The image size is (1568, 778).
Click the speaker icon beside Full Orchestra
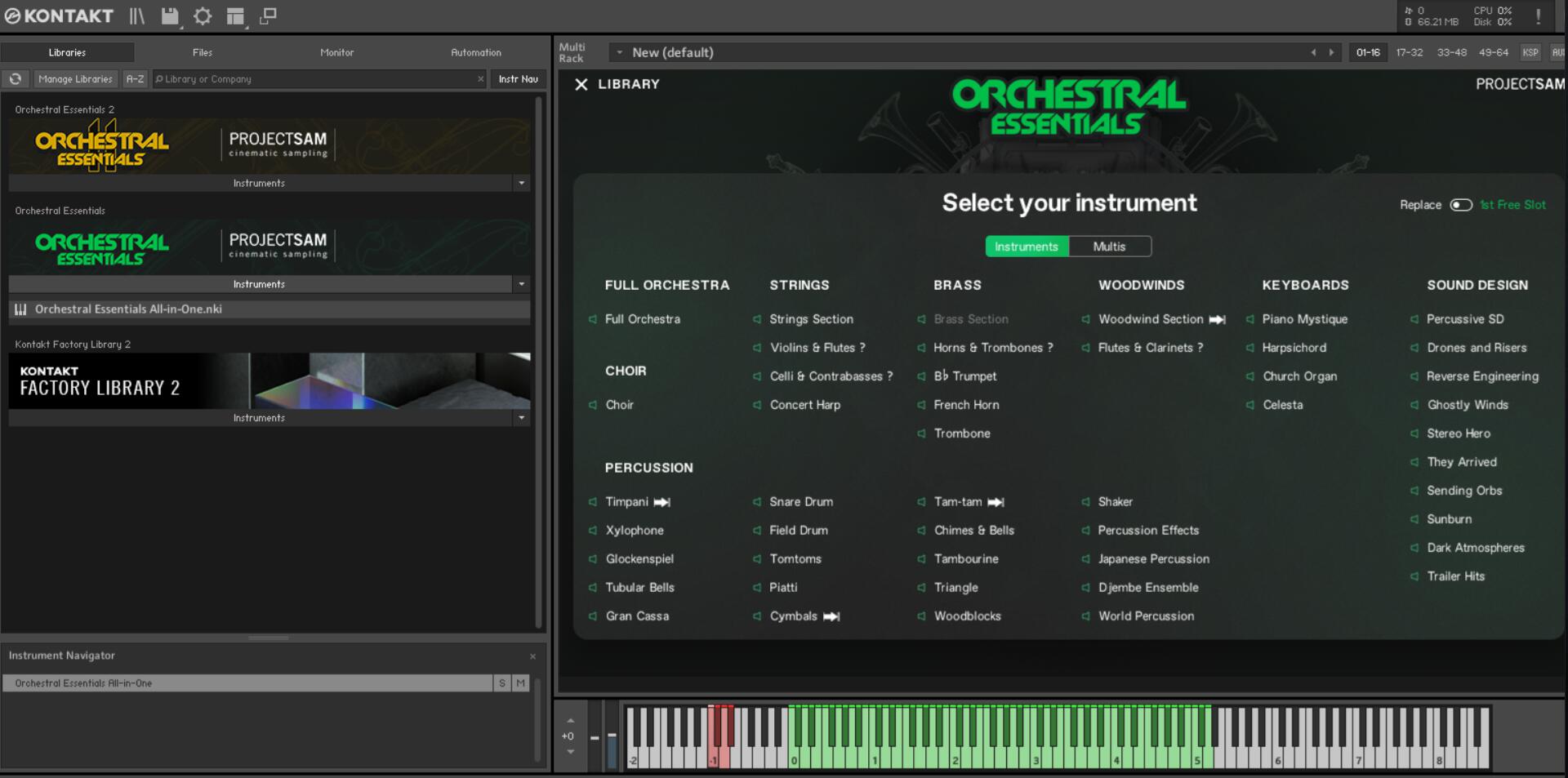tap(593, 319)
